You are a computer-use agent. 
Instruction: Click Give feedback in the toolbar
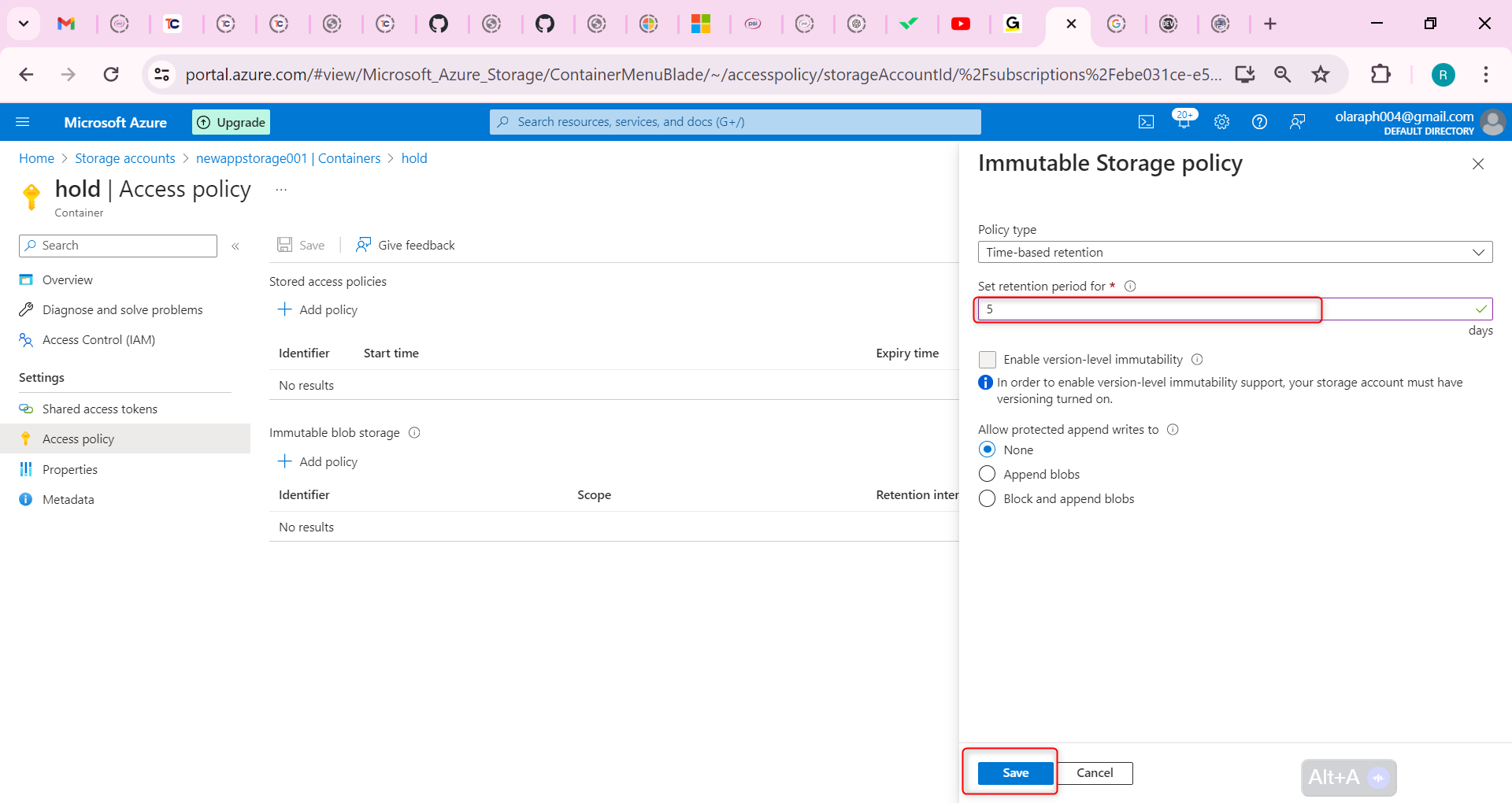pos(406,246)
